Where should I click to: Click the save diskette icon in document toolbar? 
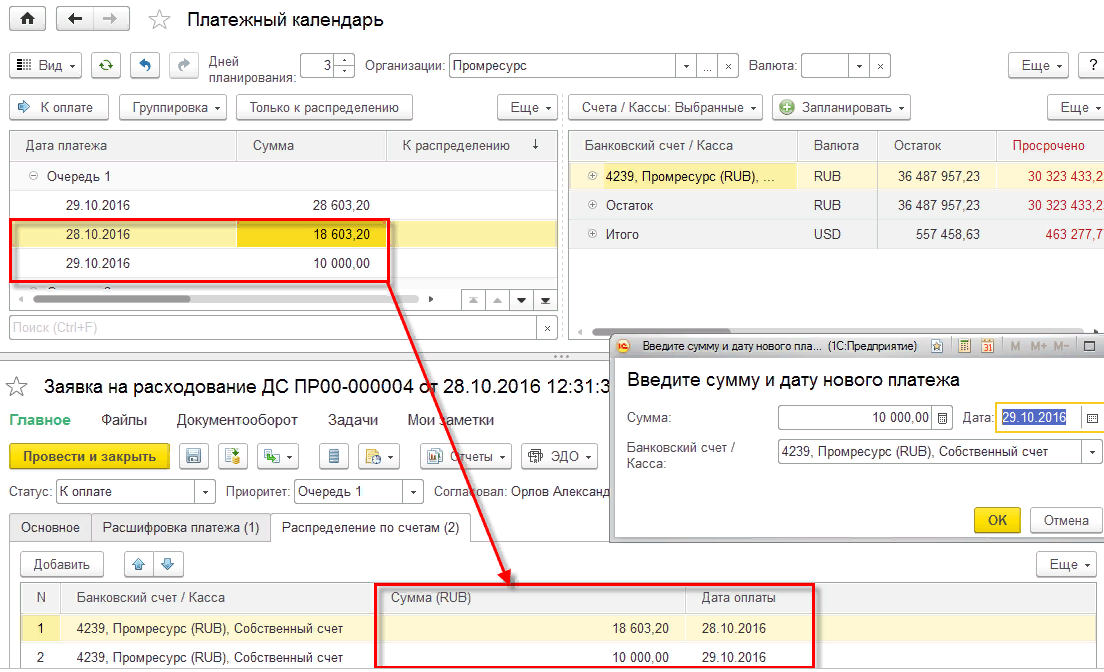[x=194, y=456]
